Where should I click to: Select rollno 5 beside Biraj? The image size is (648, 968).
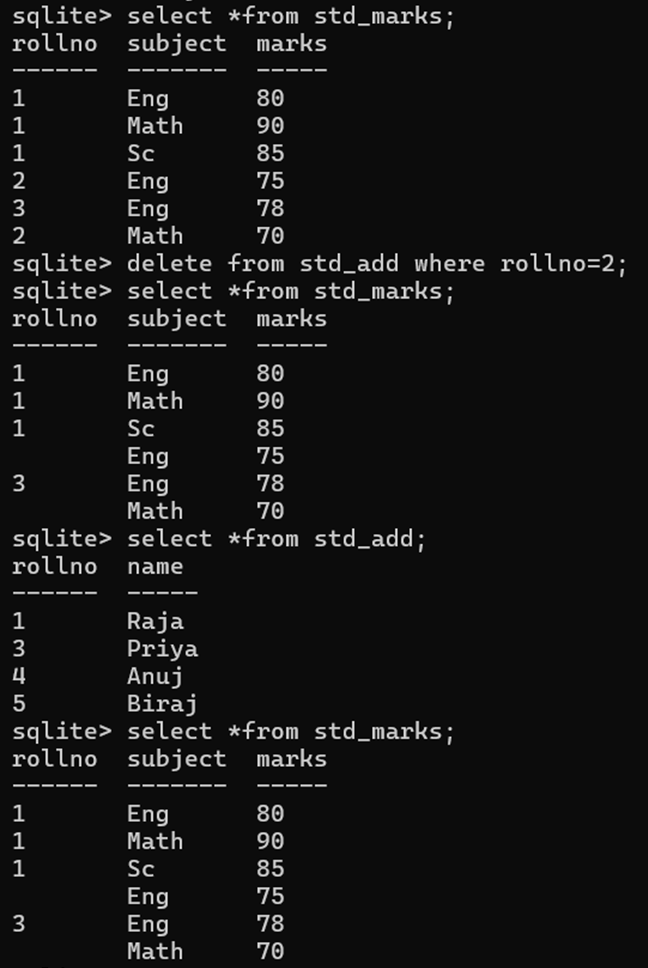pos(19,704)
